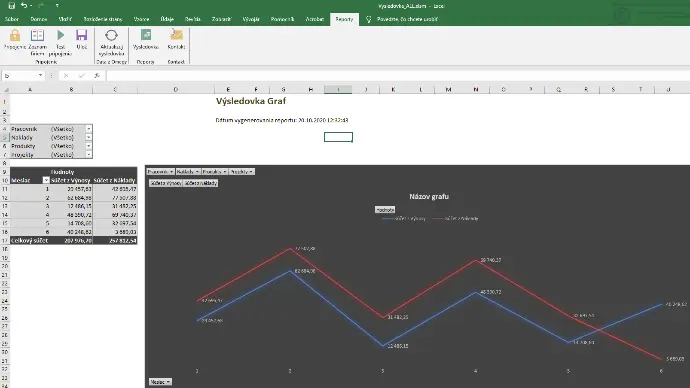690x388 pixels.
Task: Click the Kontakt envelope icon
Action: coord(176,35)
